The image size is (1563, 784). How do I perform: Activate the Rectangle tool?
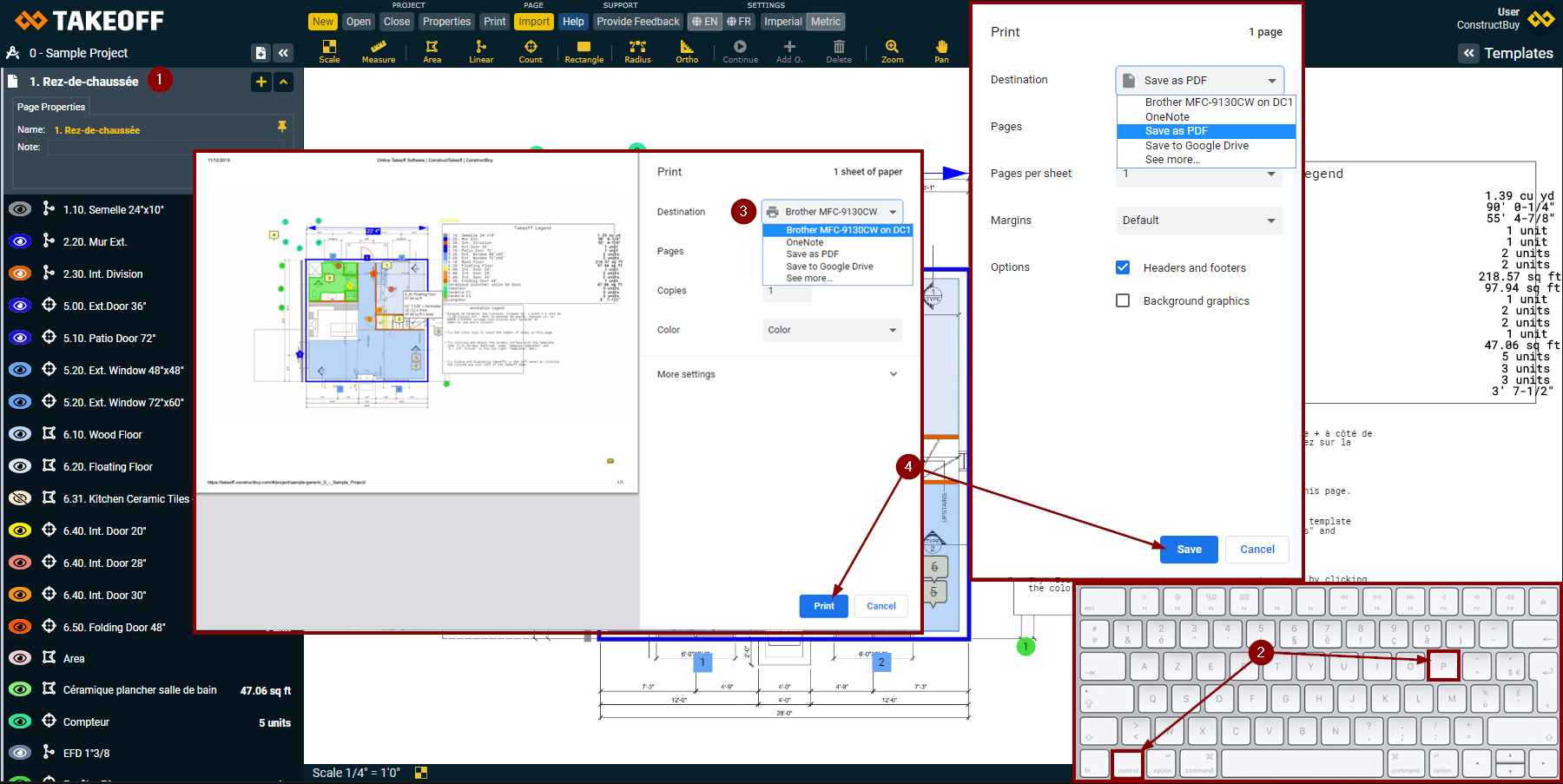point(584,50)
